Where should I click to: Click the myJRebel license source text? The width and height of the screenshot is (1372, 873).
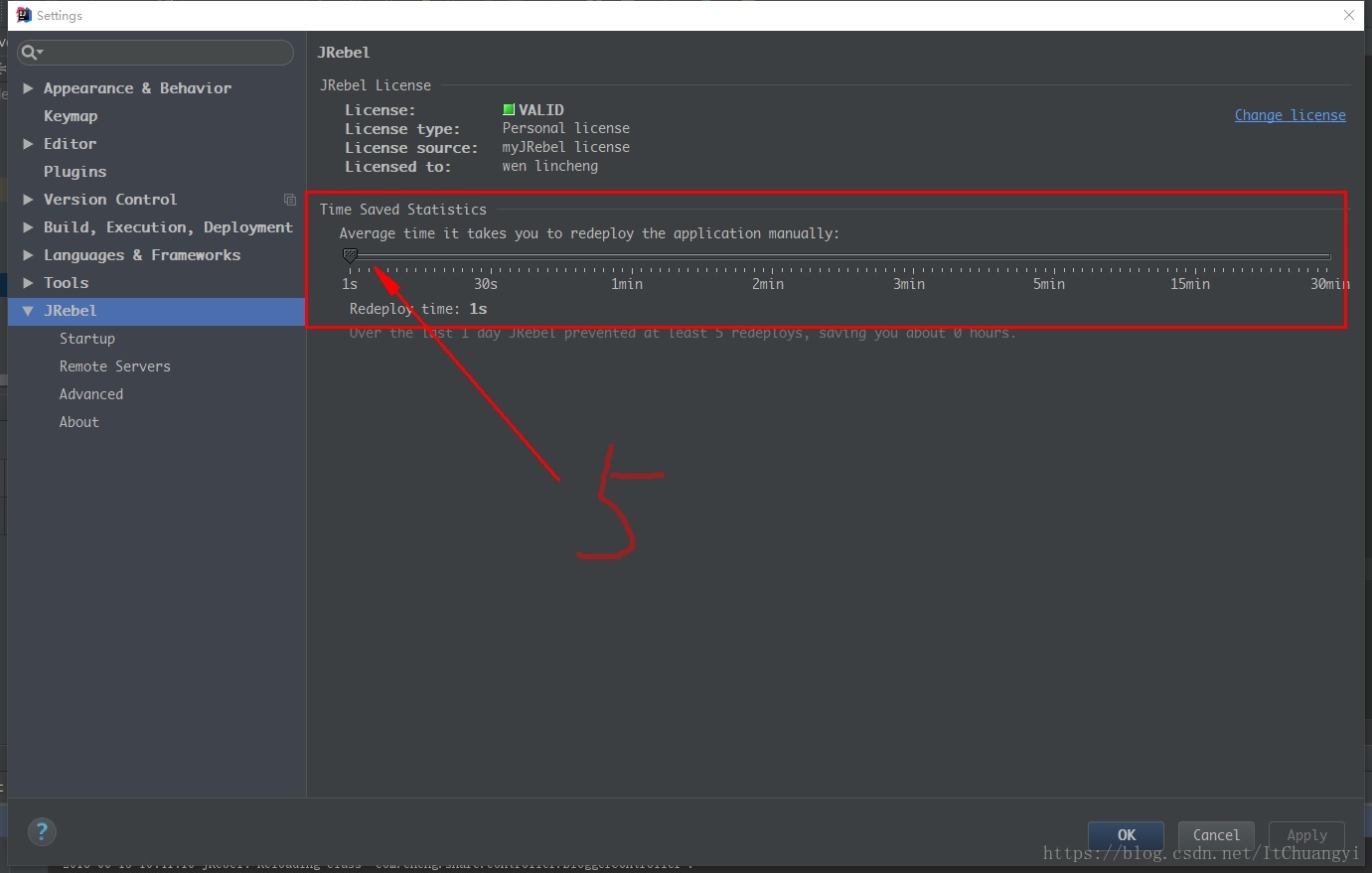(565, 147)
